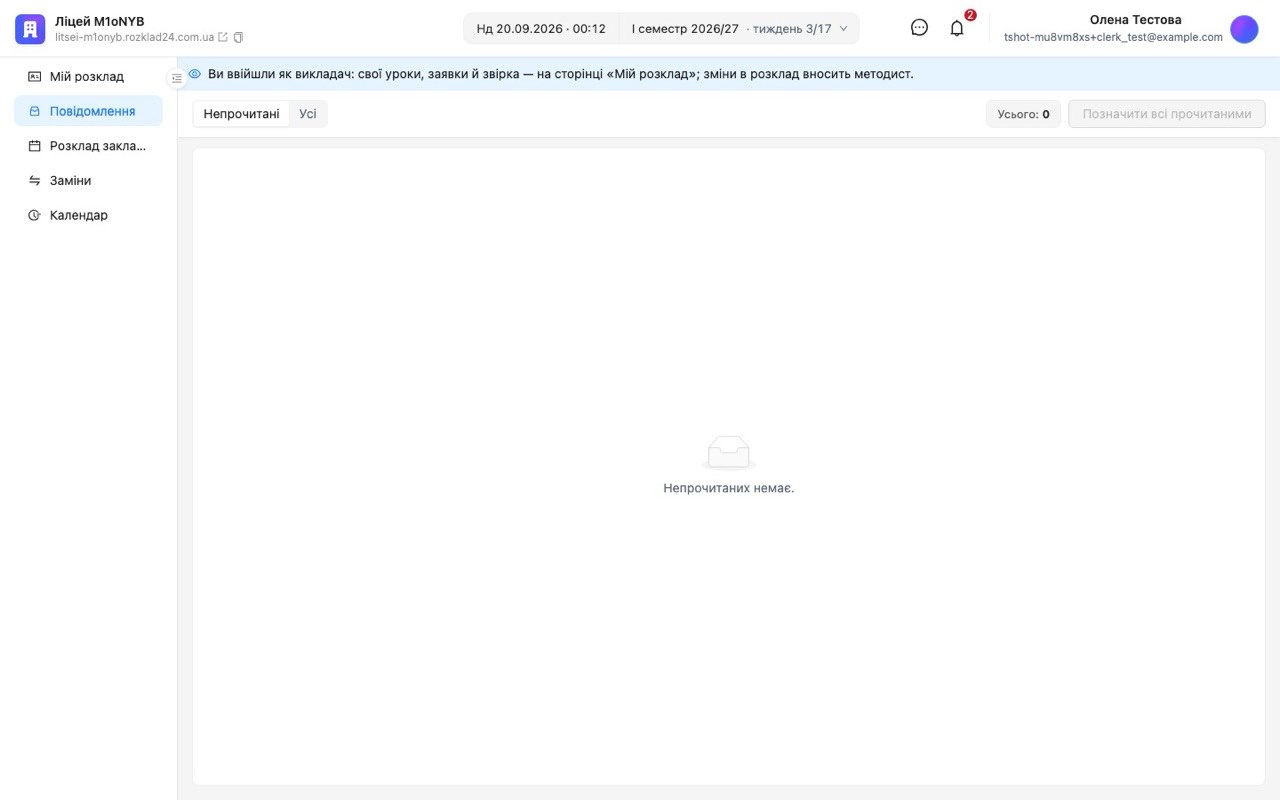1280x800 pixels.
Task: Select the Непрочитані tab
Action: click(x=242, y=114)
